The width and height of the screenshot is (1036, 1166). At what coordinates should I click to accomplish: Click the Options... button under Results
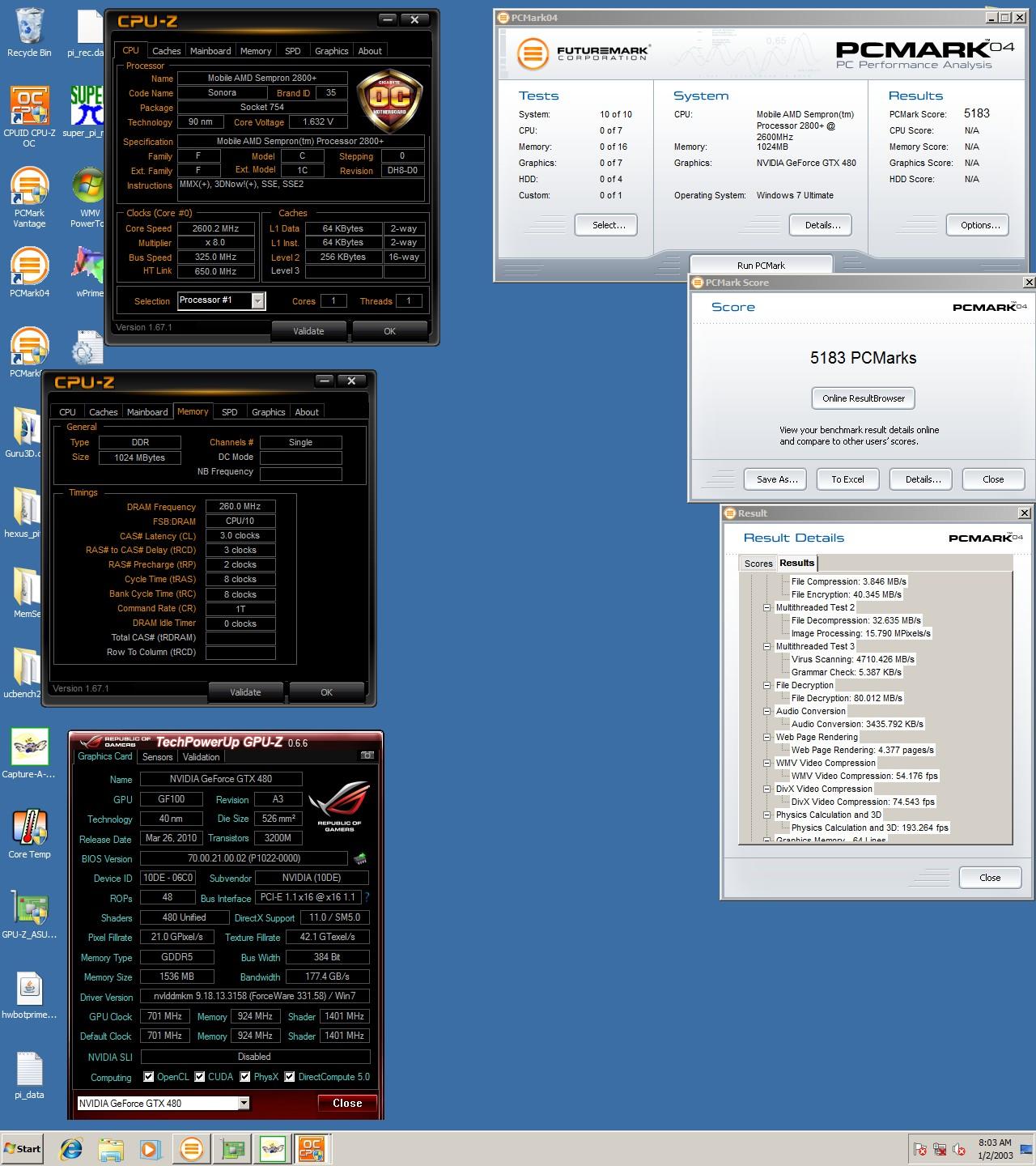978,225
